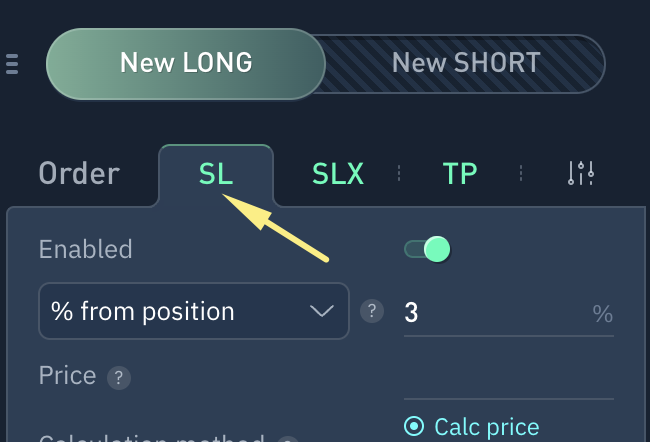
Task: Click the dotted divider between SLX and TP
Action: pyautogui.click(x=398, y=173)
